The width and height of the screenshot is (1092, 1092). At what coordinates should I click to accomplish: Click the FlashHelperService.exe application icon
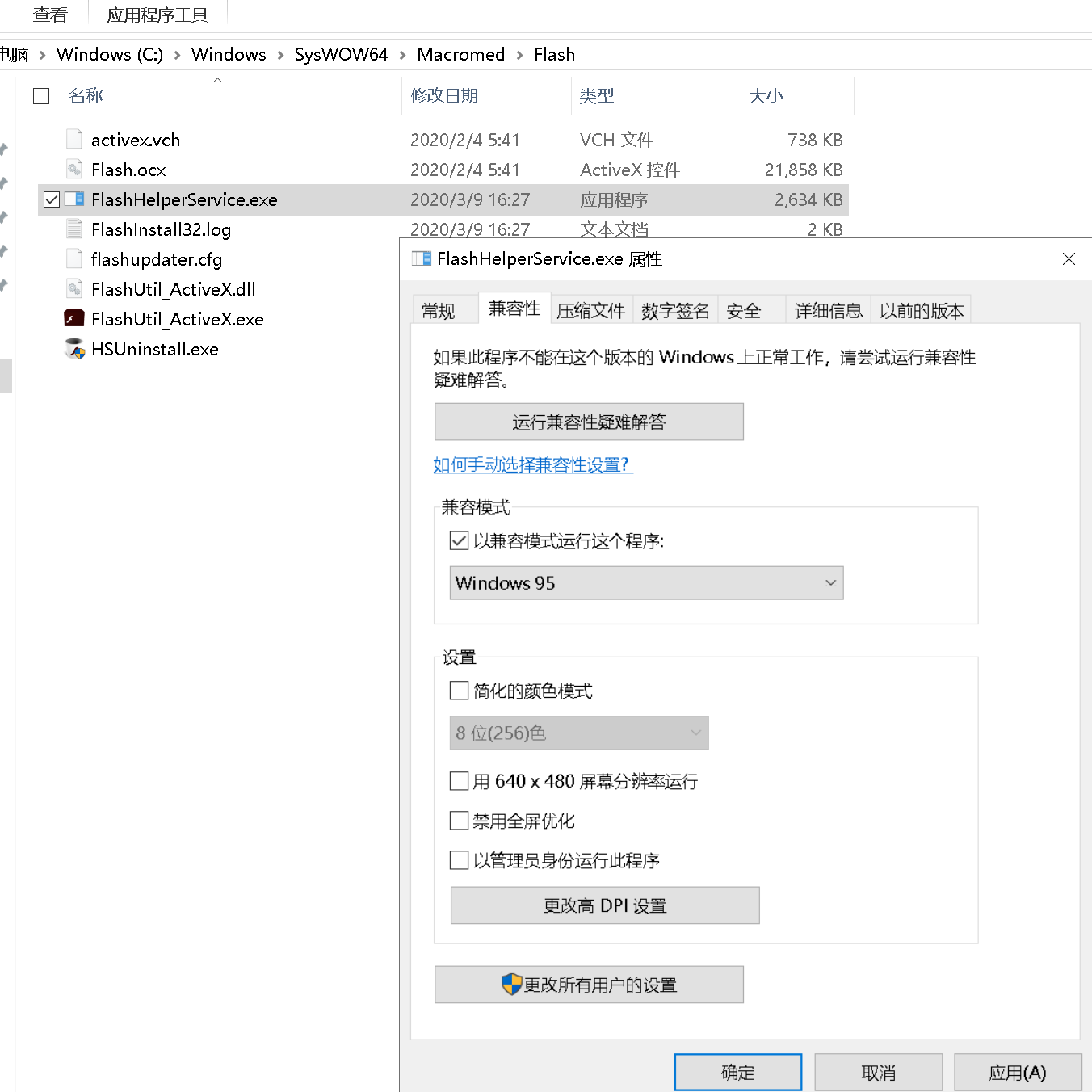point(73,199)
